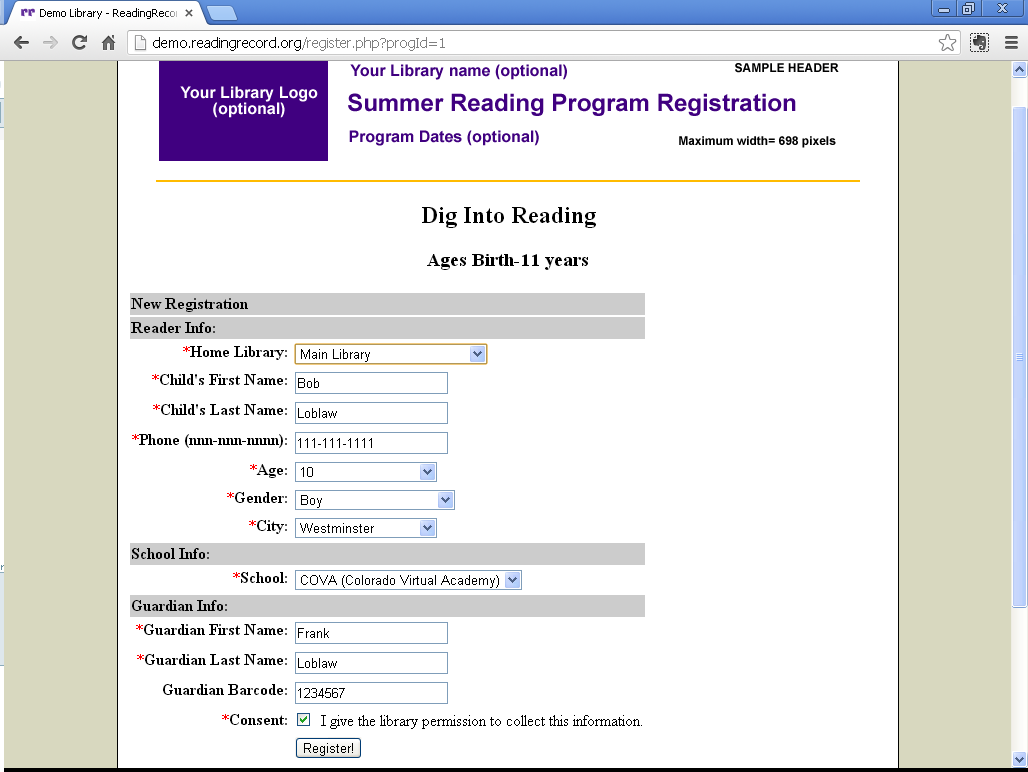The height and width of the screenshot is (772, 1028).
Task: Click the vertical scrollbar thumb
Action: 1019,357
